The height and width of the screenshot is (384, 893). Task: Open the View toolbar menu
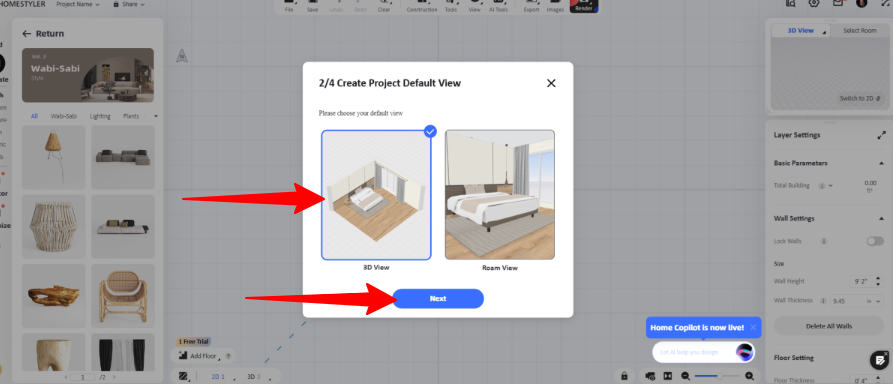pos(474,6)
